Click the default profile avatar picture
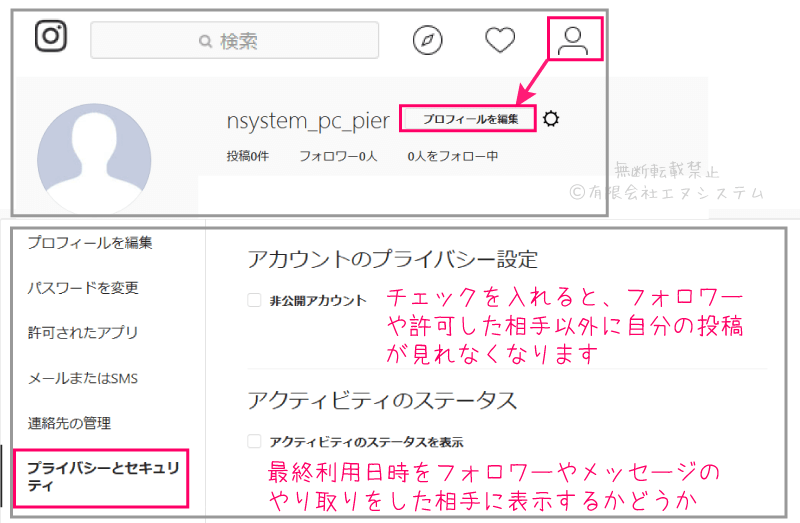Screen dimensions: 800x523 (x=94, y=158)
